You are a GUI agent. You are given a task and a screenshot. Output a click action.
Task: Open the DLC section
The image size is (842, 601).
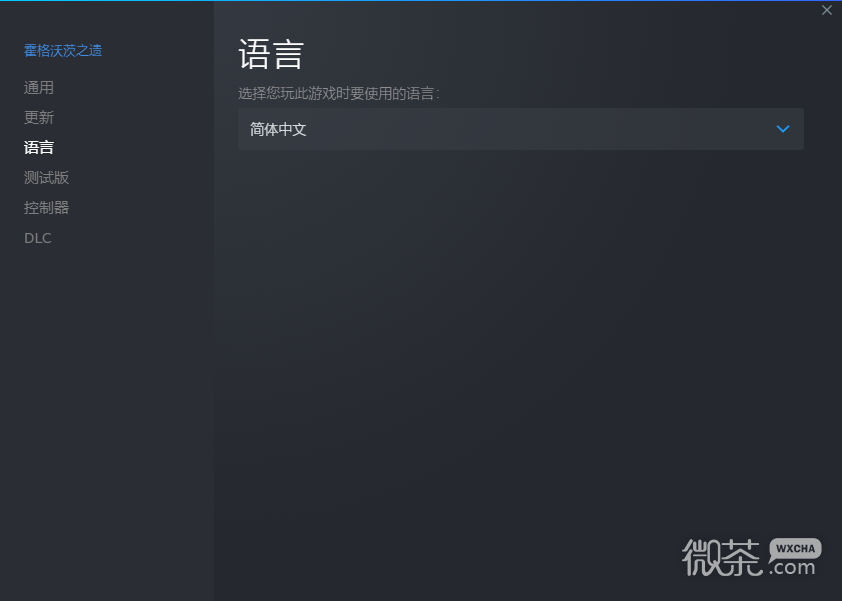38,238
